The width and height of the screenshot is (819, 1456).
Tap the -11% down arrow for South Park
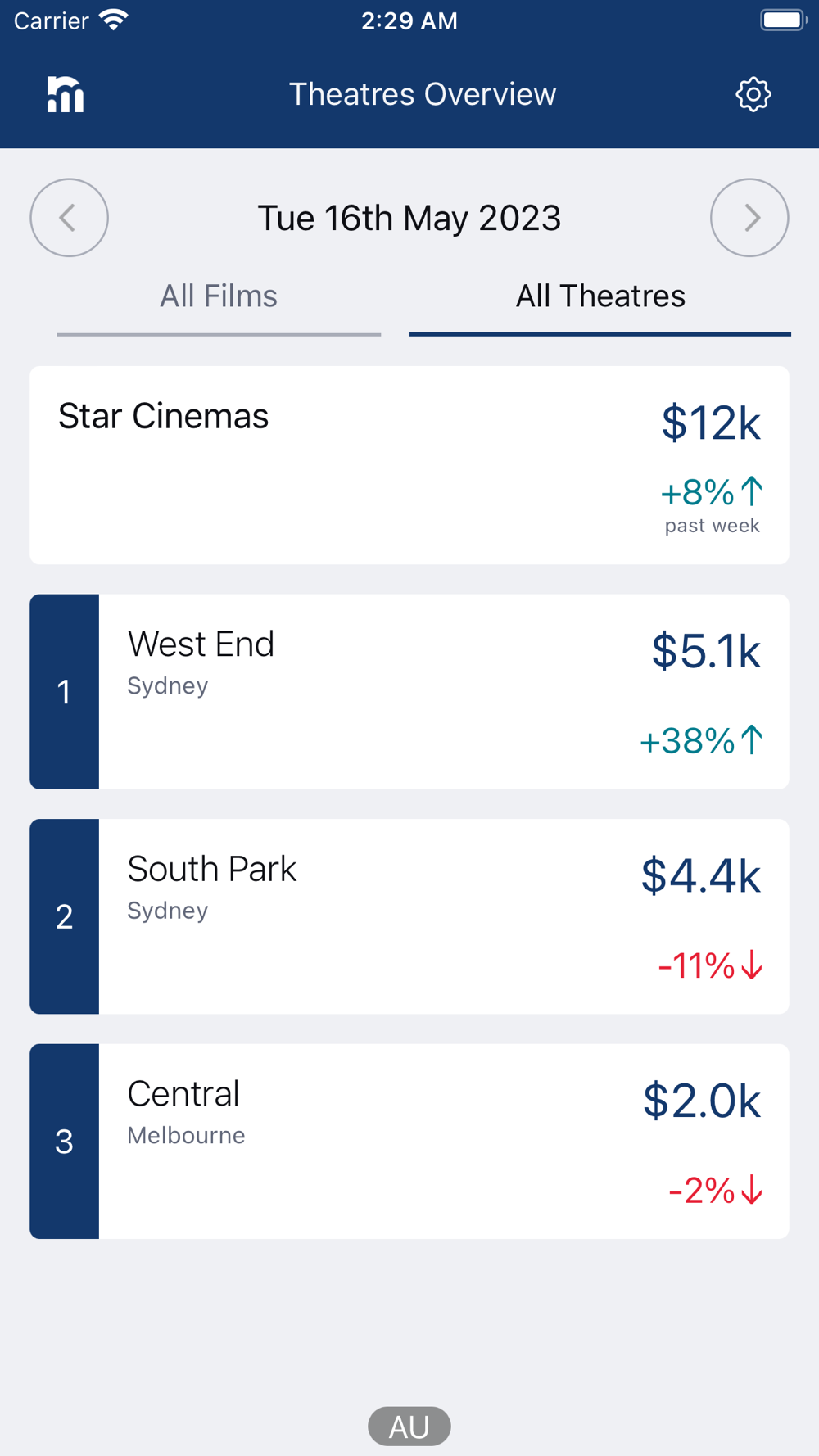pyautogui.click(x=752, y=965)
